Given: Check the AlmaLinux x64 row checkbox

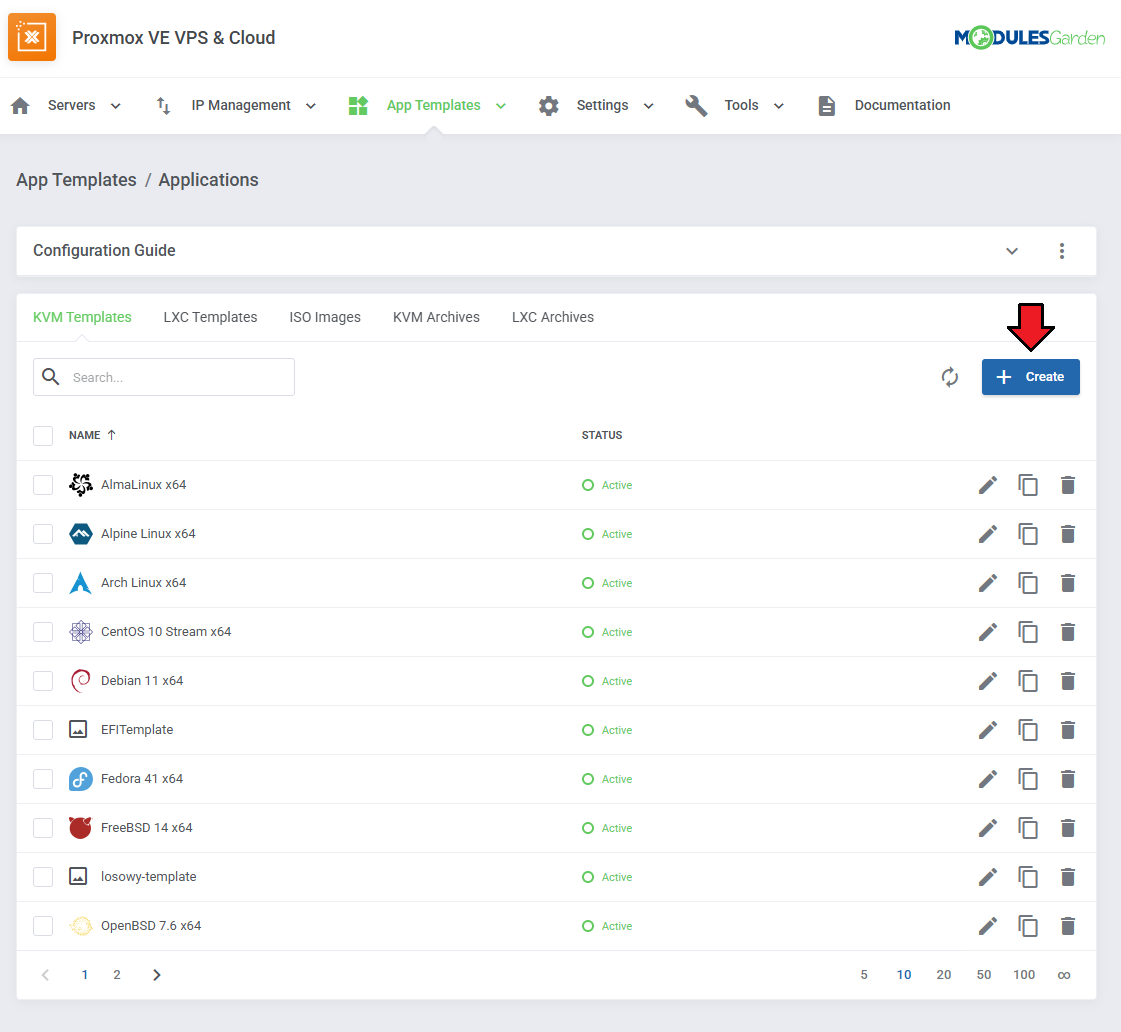Looking at the screenshot, I should click(x=43, y=485).
